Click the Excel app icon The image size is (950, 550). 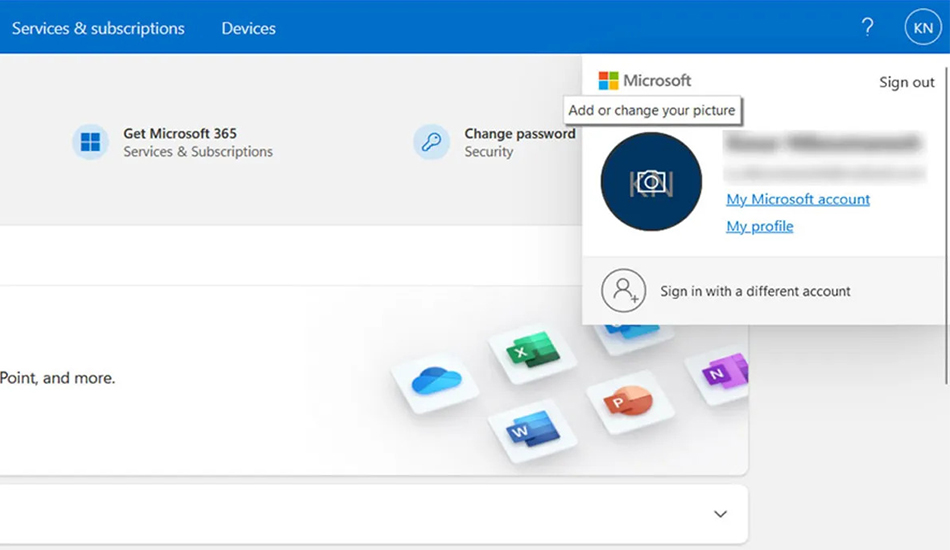(533, 350)
